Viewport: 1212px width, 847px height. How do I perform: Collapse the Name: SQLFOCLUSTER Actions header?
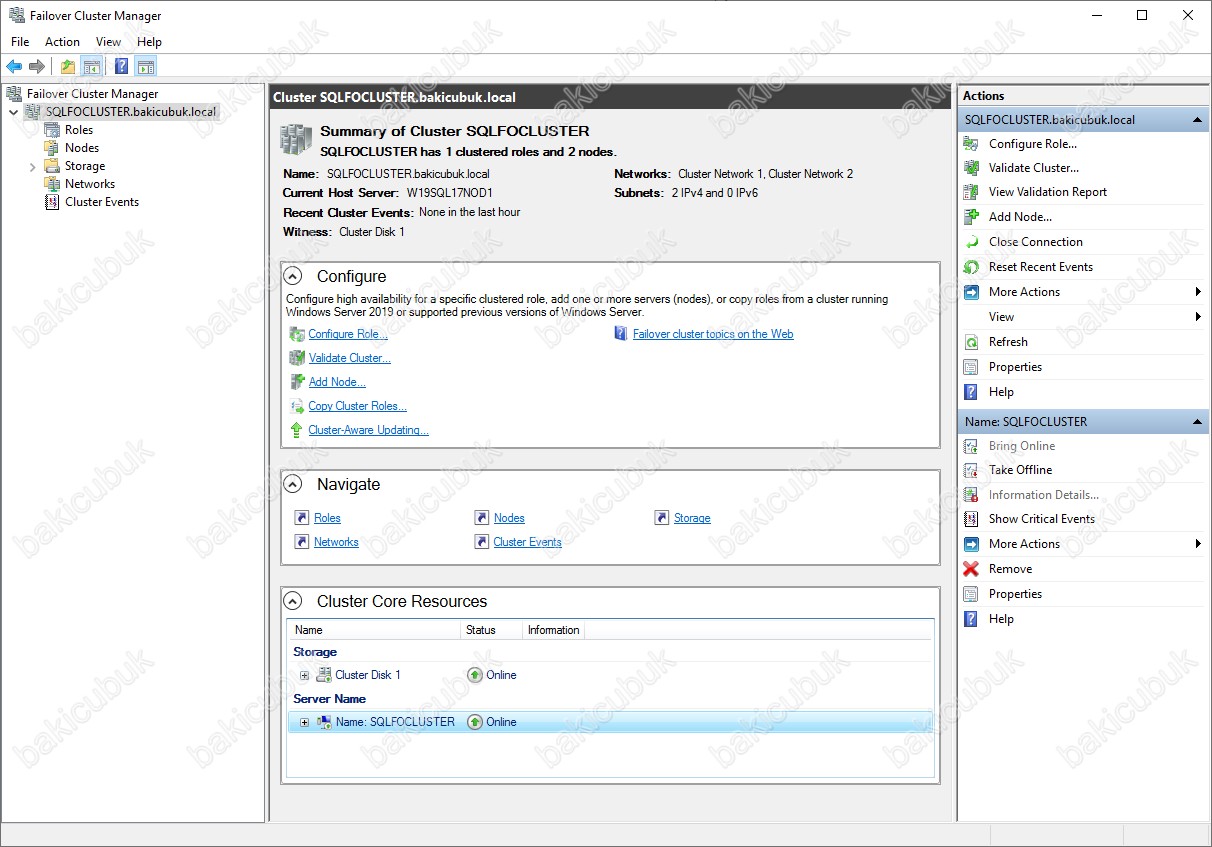click(x=1198, y=422)
